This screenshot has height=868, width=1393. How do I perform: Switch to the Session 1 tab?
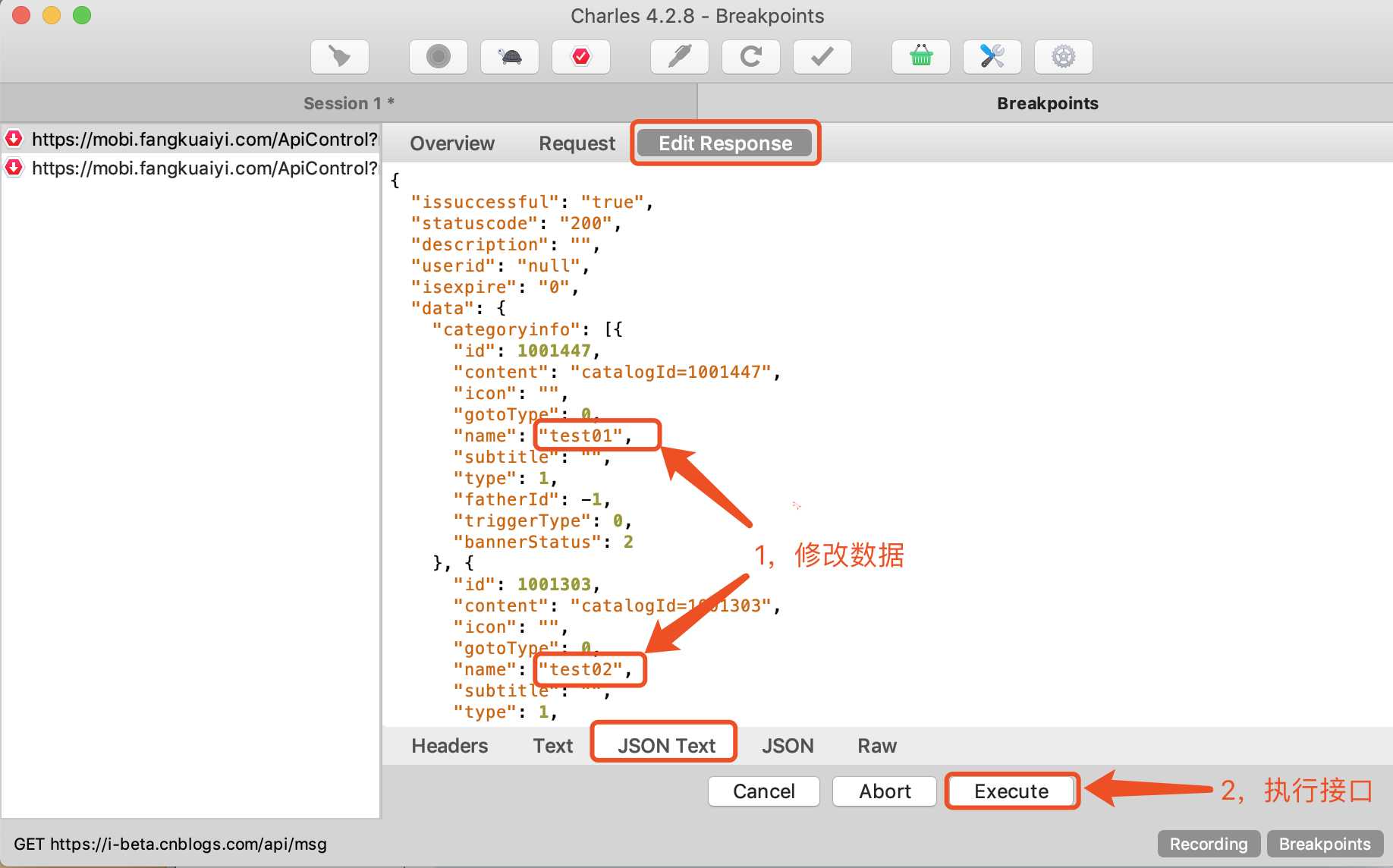pyautogui.click(x=348, y=103)
